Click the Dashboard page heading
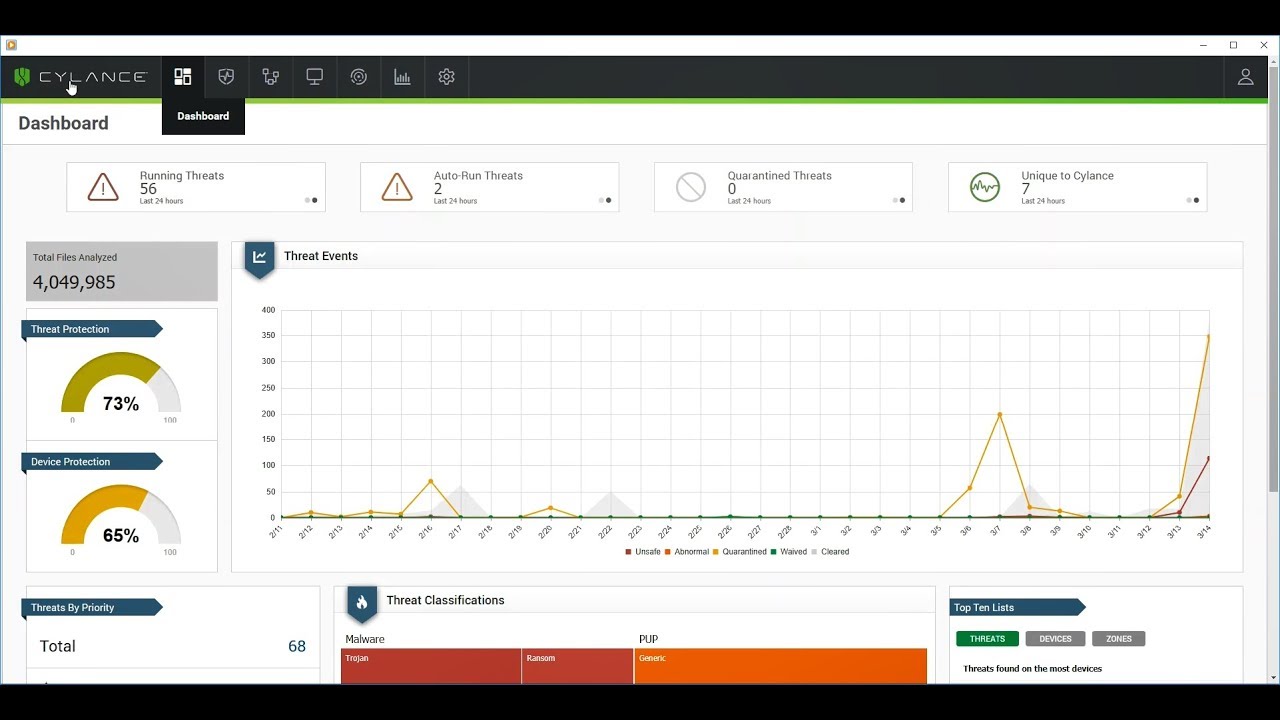The height and width of the screenshot is (720, 1280). click(x=63, y=123)
